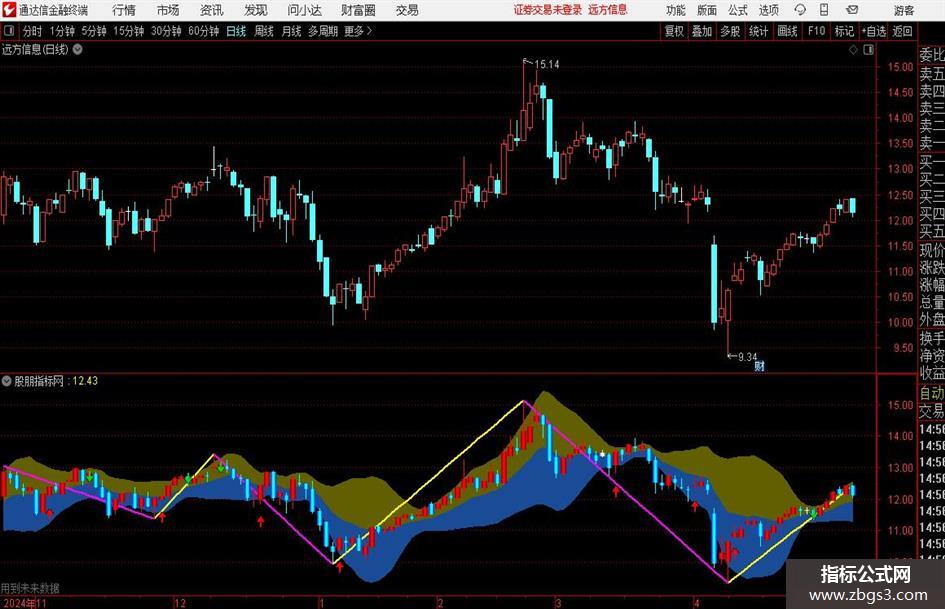Screen dimensions: 945x609
Task: Select the 月线 period tab
Action: (x=291, y=31)
